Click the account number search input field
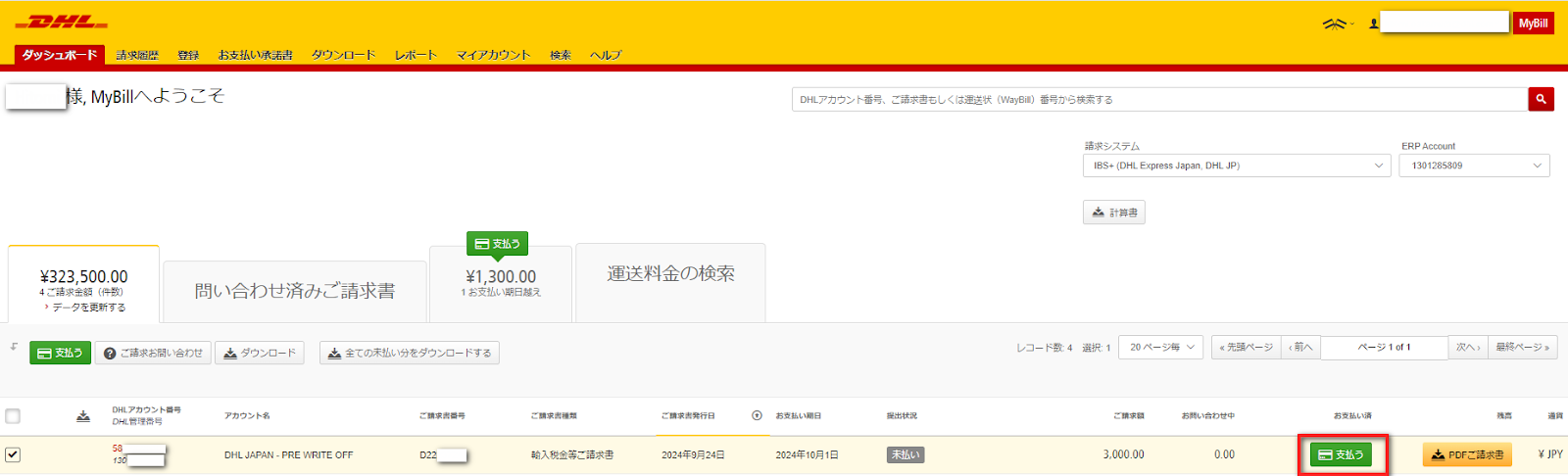 click(1159, 99)
